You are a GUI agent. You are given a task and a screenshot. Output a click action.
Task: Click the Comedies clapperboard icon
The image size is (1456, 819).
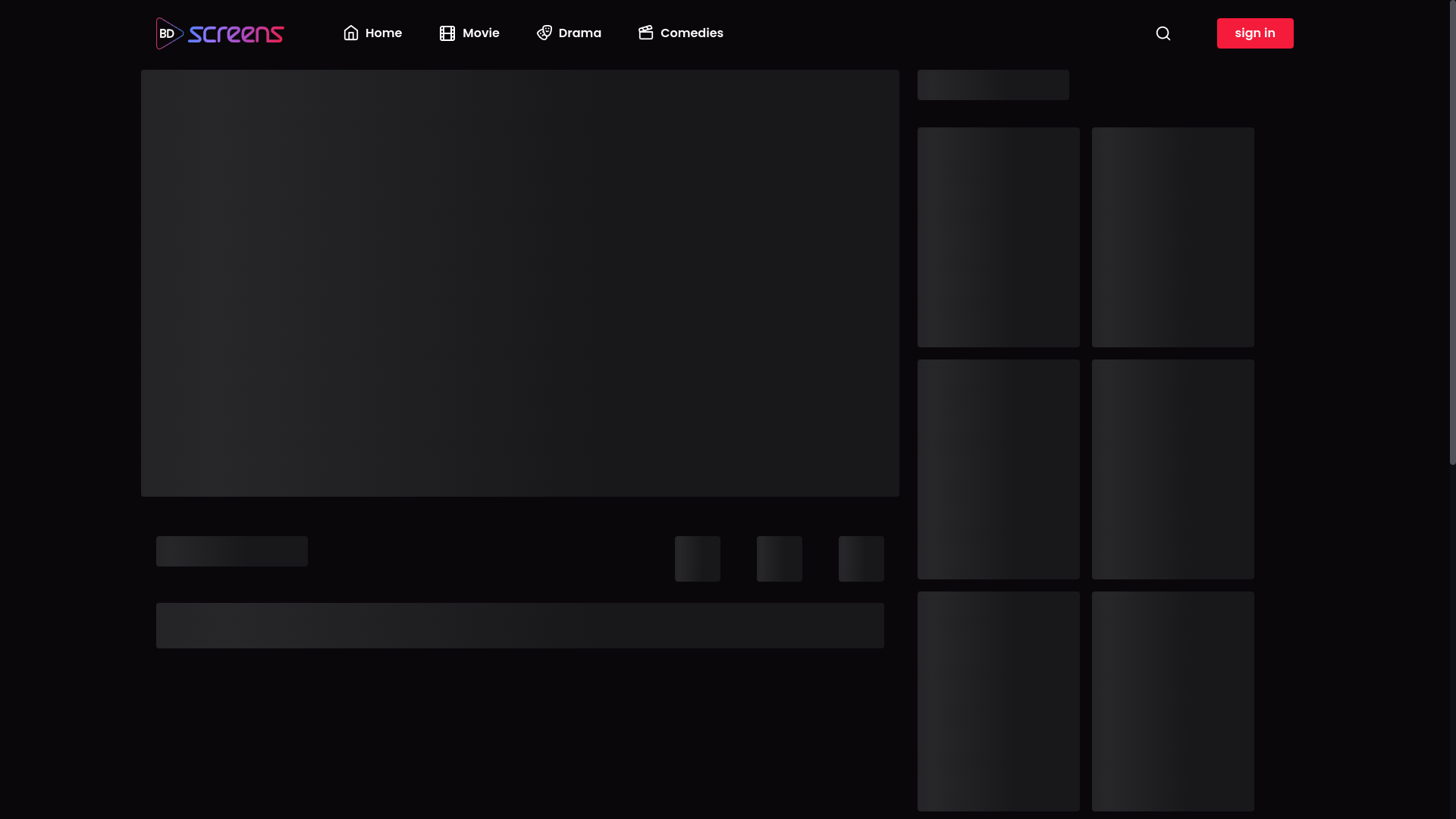[x=646, y=33]
